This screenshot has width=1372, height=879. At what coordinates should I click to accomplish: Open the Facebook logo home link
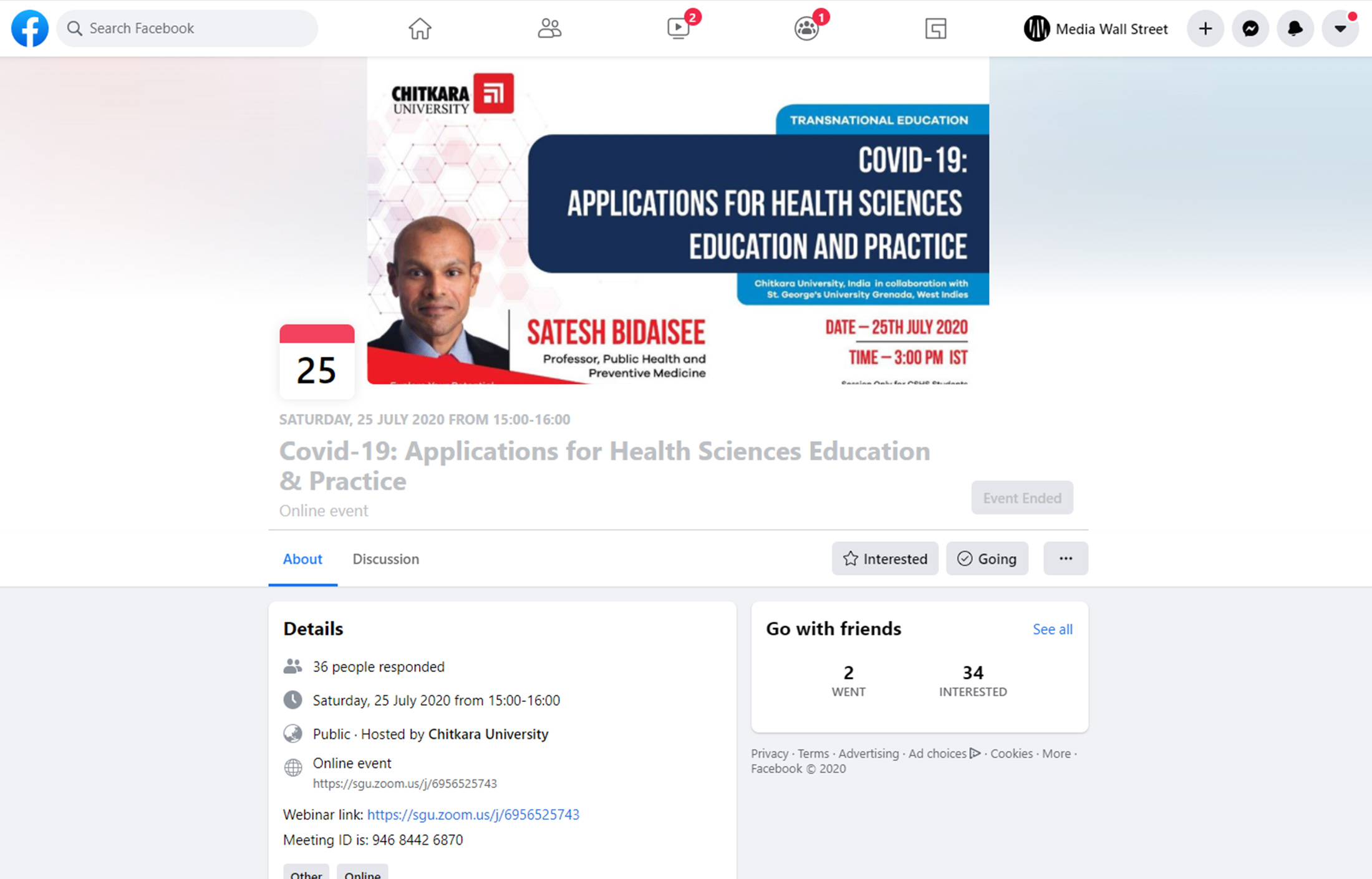pyautogui.click(x=29, y=28)
